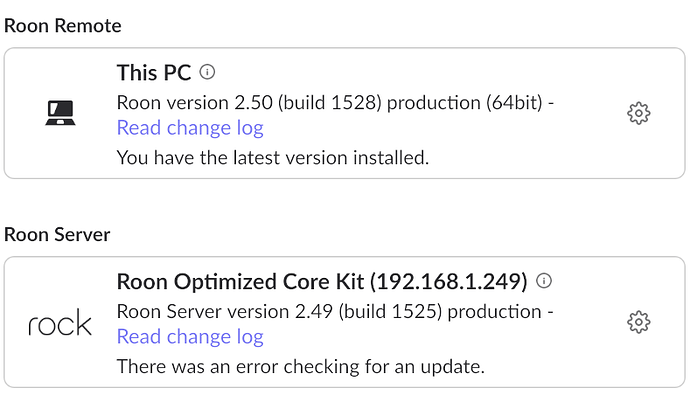Image resolution: width=690 pixels, height=395 pixels.
Task: Click info icon beside Roon Optimized Core Kit
Action: tap(544, 281)
